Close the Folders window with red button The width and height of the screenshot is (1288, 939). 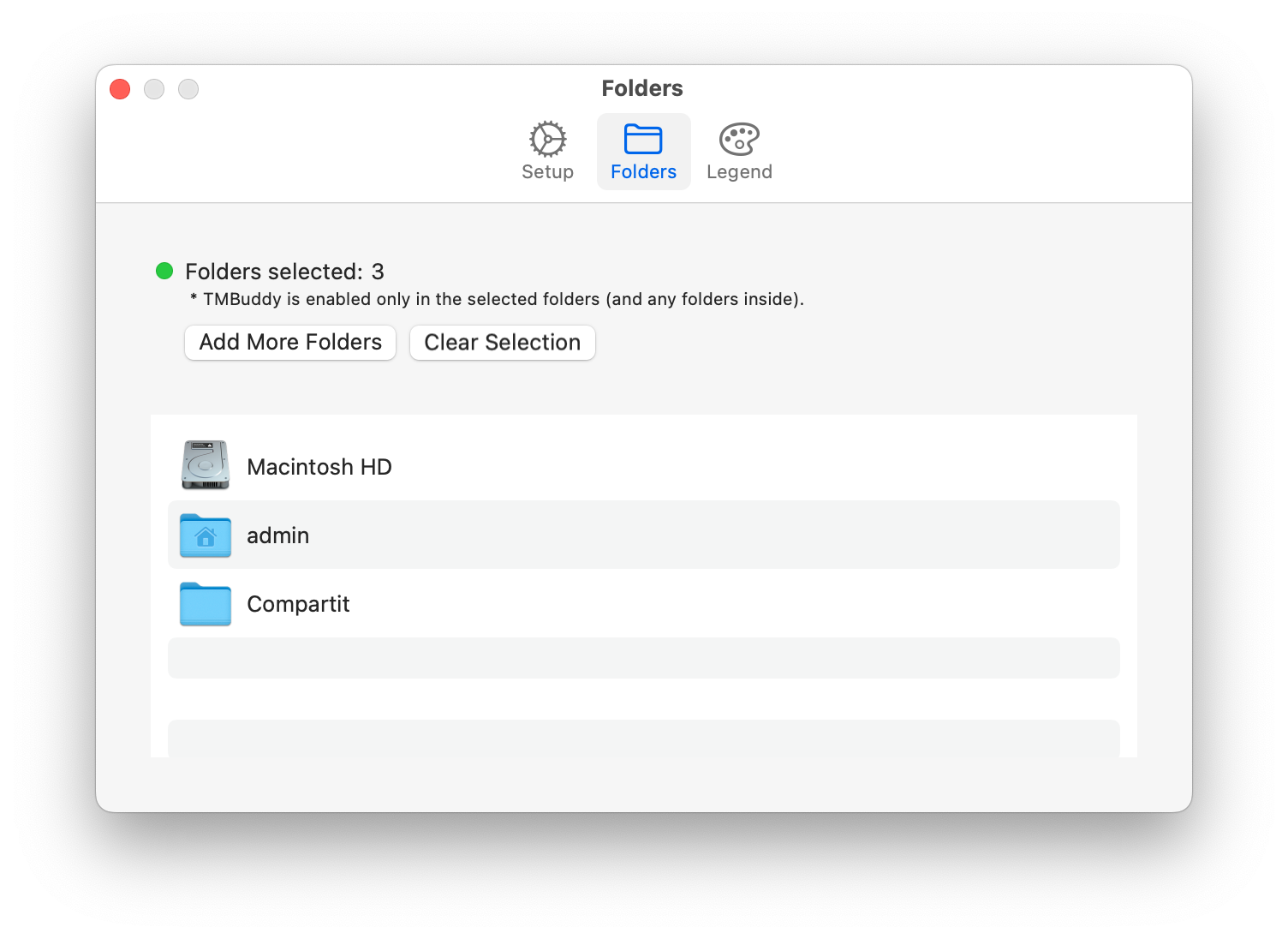(120, 89)
